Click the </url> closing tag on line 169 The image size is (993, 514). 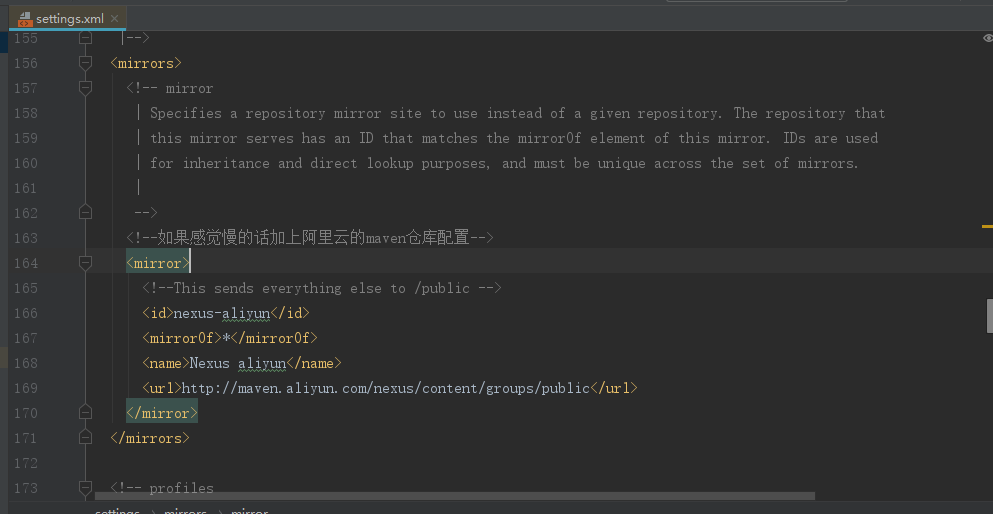(x=614, y=388)
